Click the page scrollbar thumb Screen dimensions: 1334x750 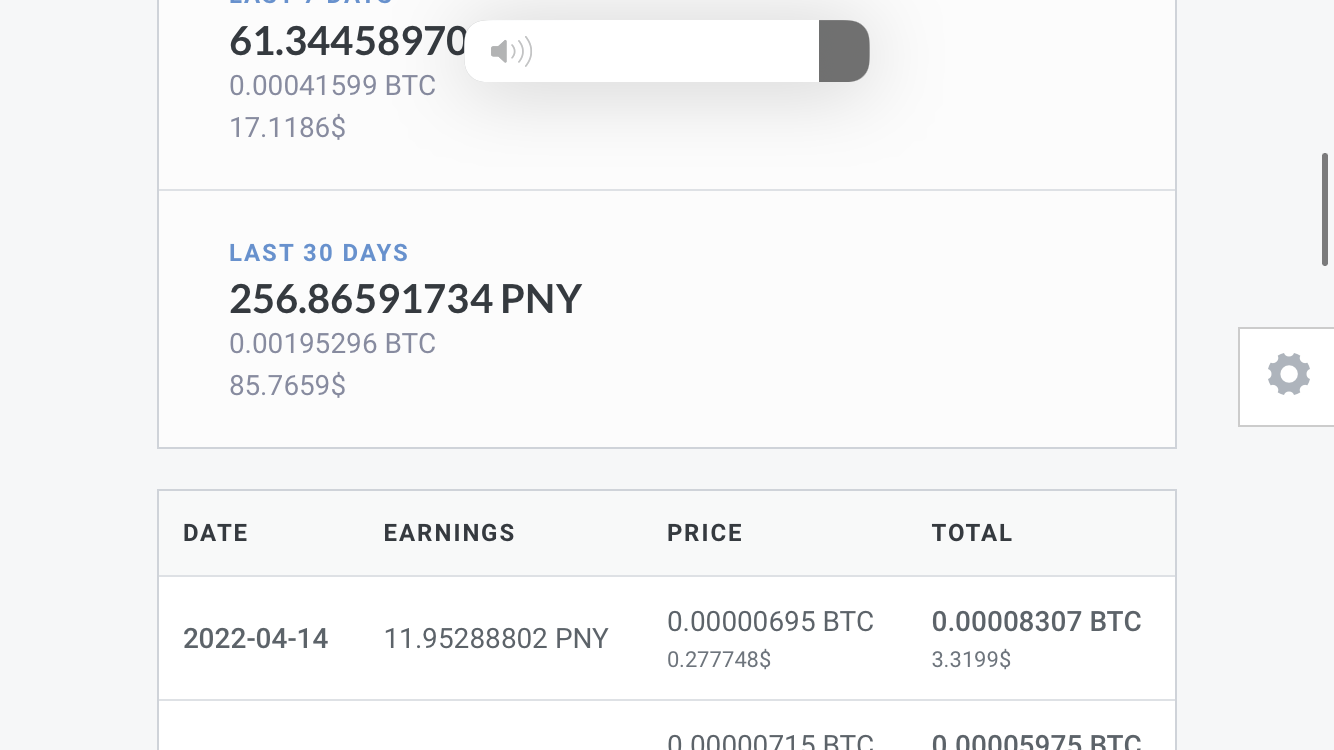1325,209
